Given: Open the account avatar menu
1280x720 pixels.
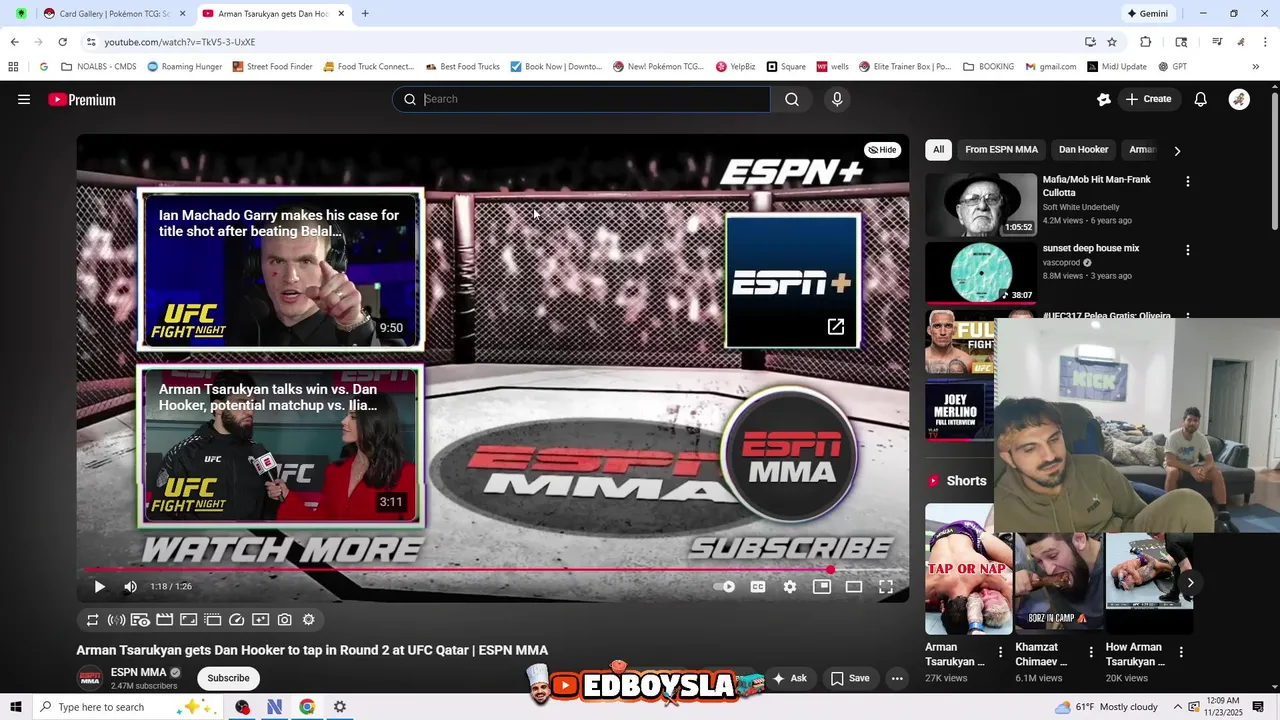Looking at the screenshot, I should point(1239,99).
